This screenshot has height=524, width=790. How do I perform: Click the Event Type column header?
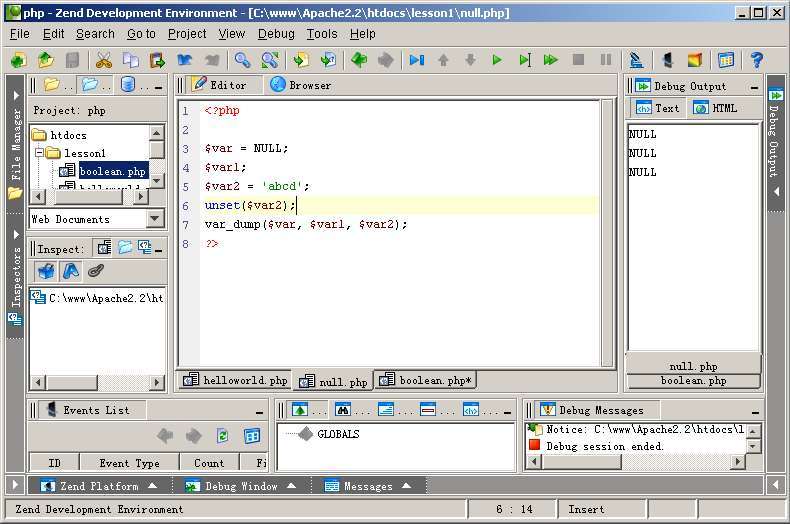pyautogui.click(x=129, y=463)
